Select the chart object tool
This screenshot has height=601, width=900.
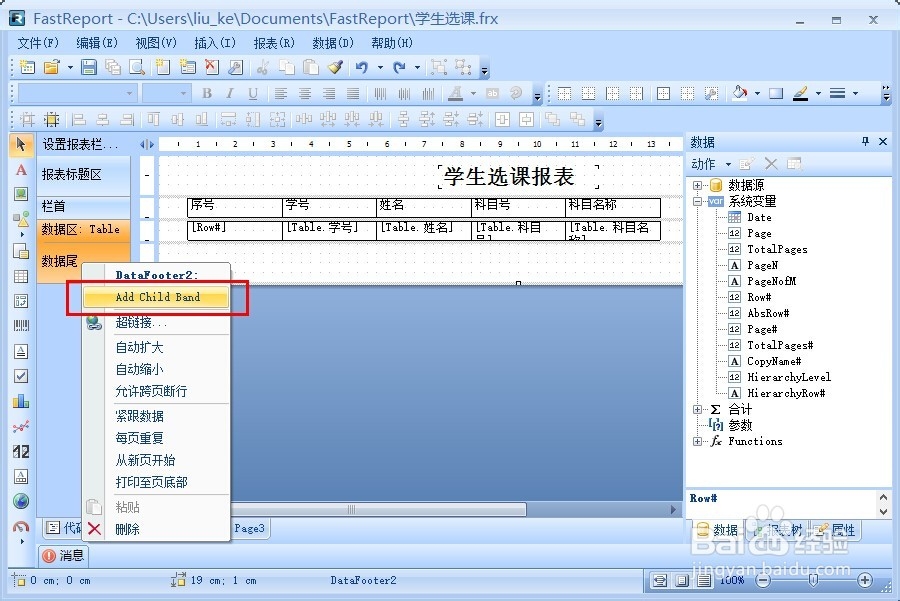click(21, 399)
